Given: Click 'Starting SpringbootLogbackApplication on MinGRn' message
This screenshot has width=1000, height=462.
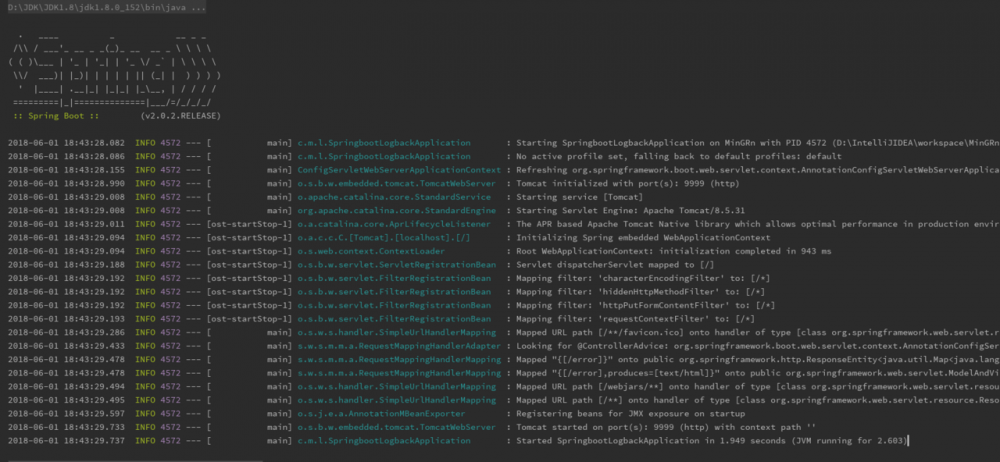Looking at the screenshot, I should click(758, 143).
